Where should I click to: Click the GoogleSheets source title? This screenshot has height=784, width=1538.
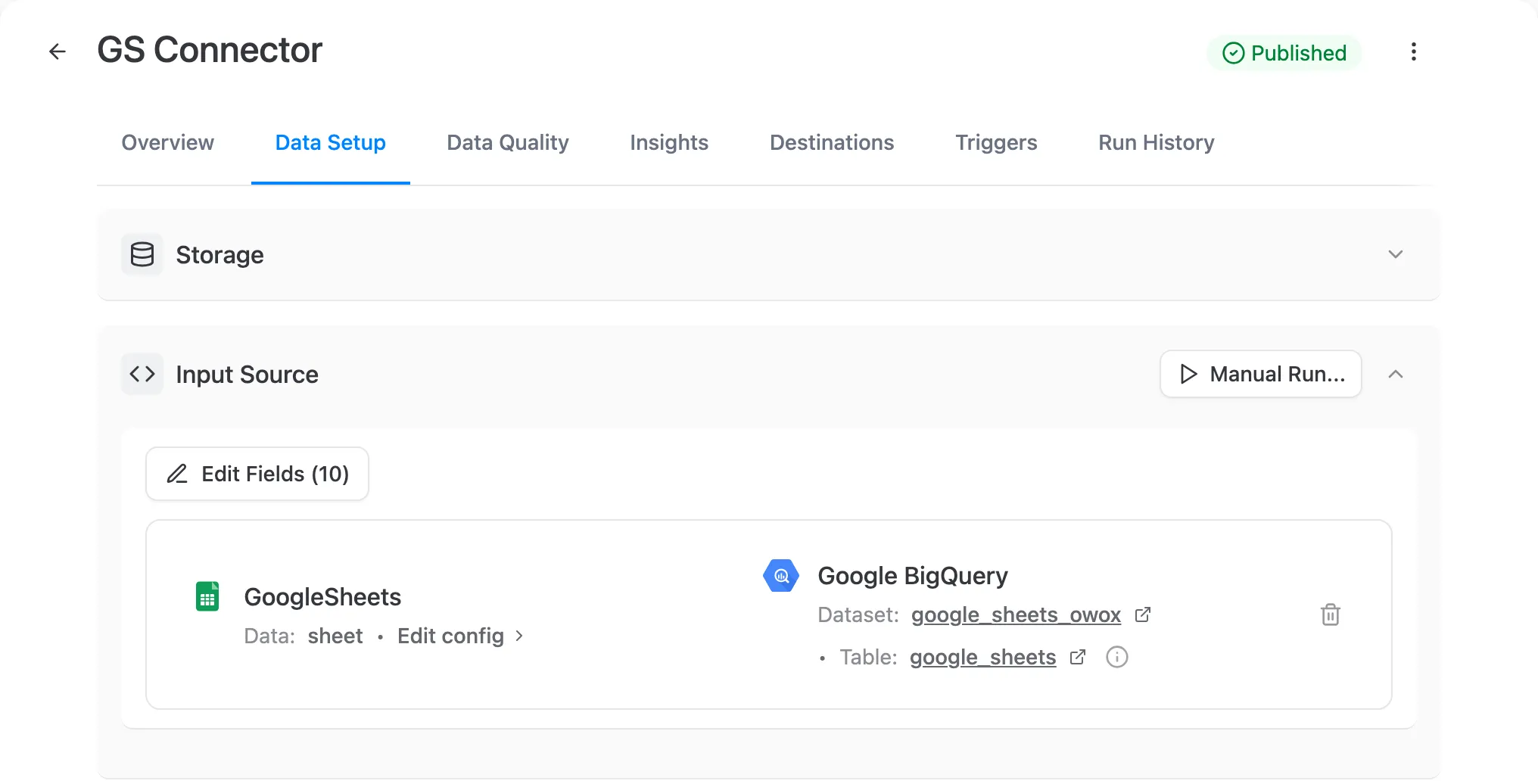click(322, 597)
